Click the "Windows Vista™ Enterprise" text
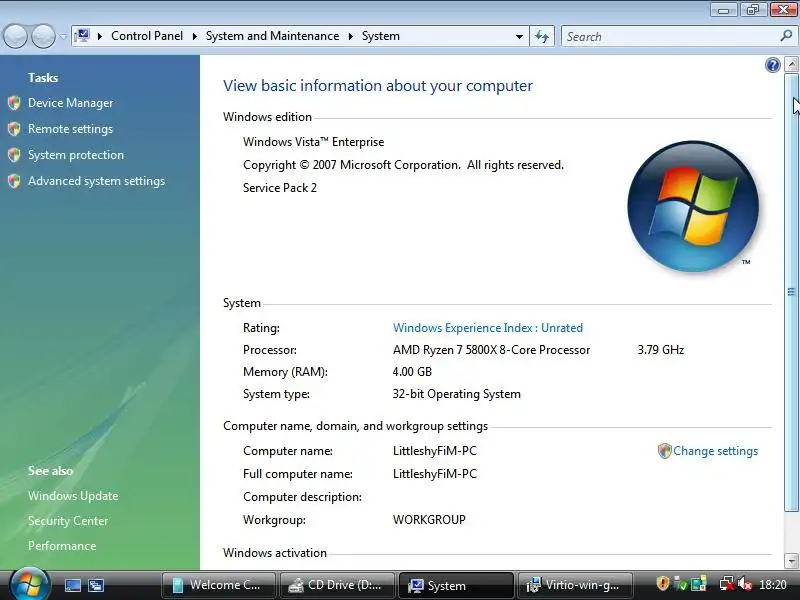This screenshot has width=800, height=600. click(x=313, y=142)
